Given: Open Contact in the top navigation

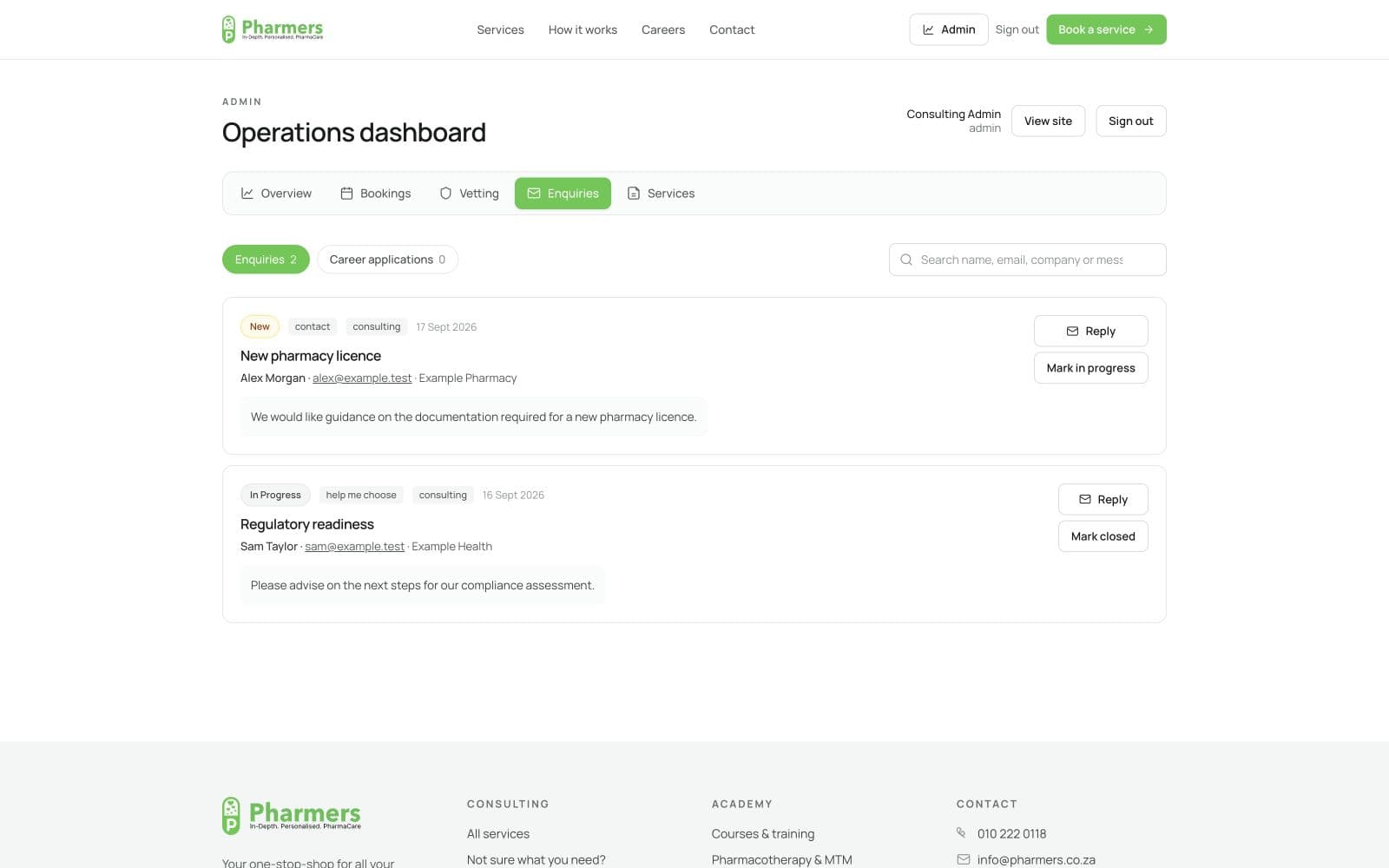Looking at the screenshot, I should click(x=732, y=30).
